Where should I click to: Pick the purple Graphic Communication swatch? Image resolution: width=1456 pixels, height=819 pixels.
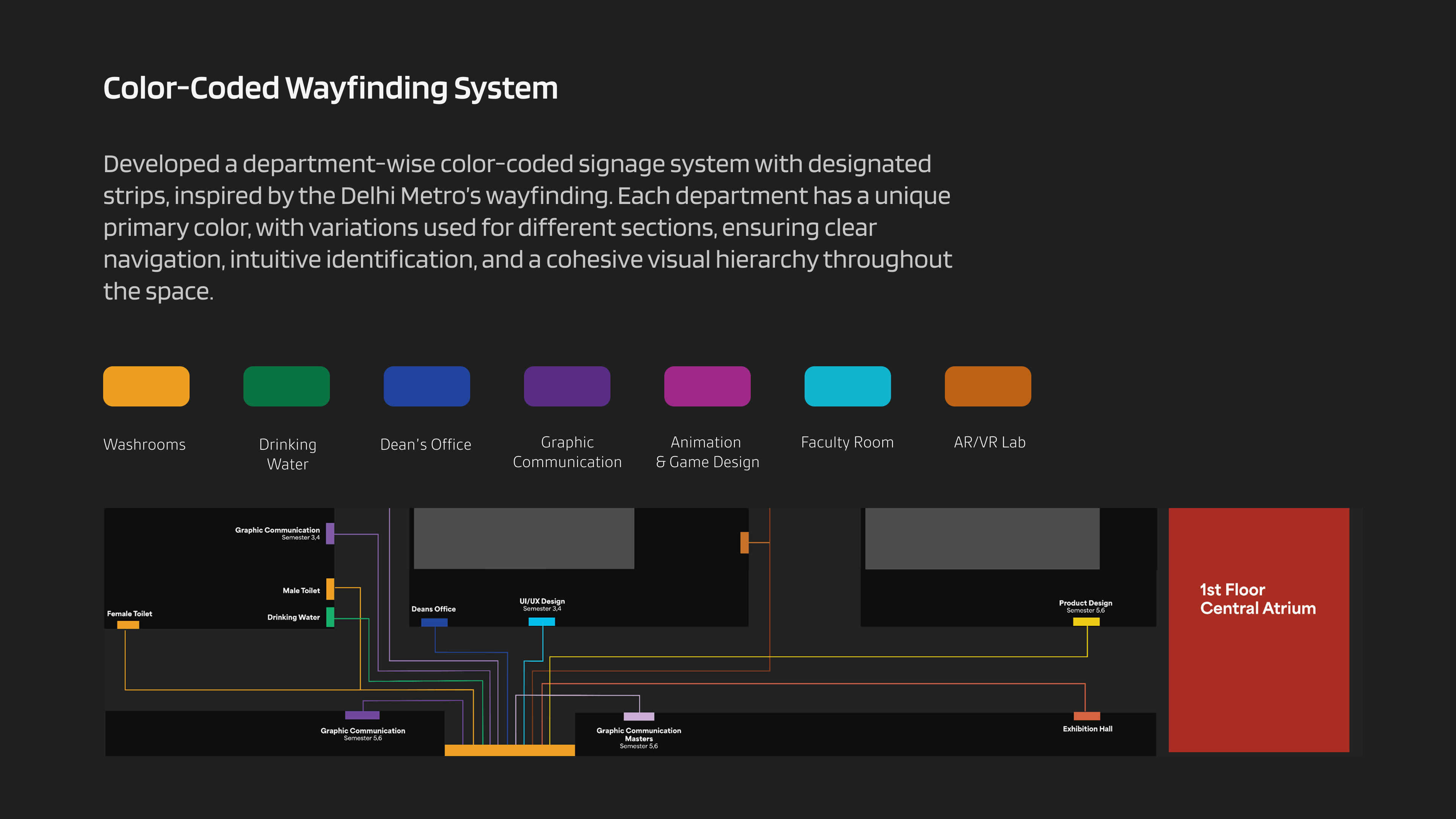(x=566, y=386)
